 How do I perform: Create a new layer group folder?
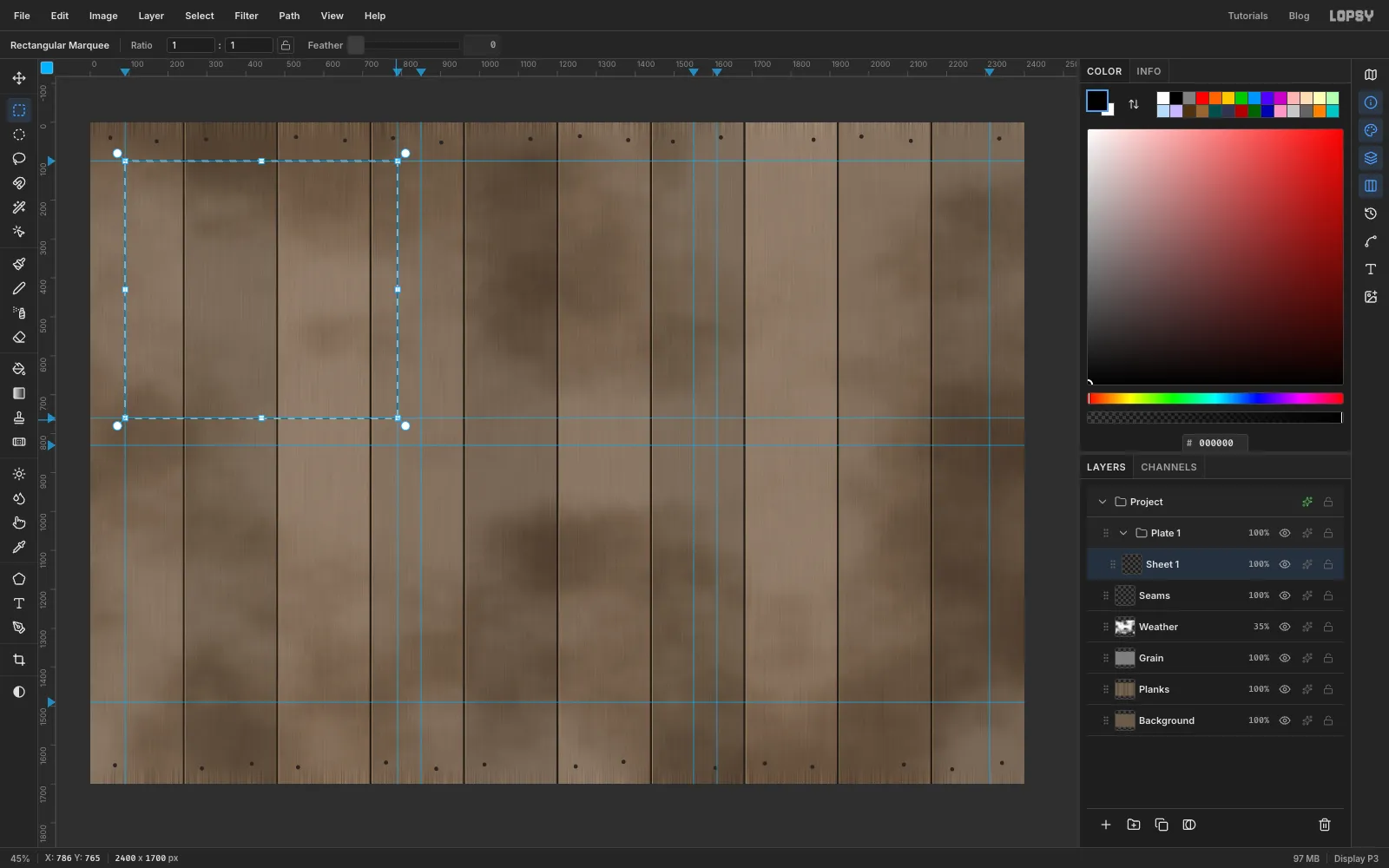pyautogui.click(x=1134, y=825)
